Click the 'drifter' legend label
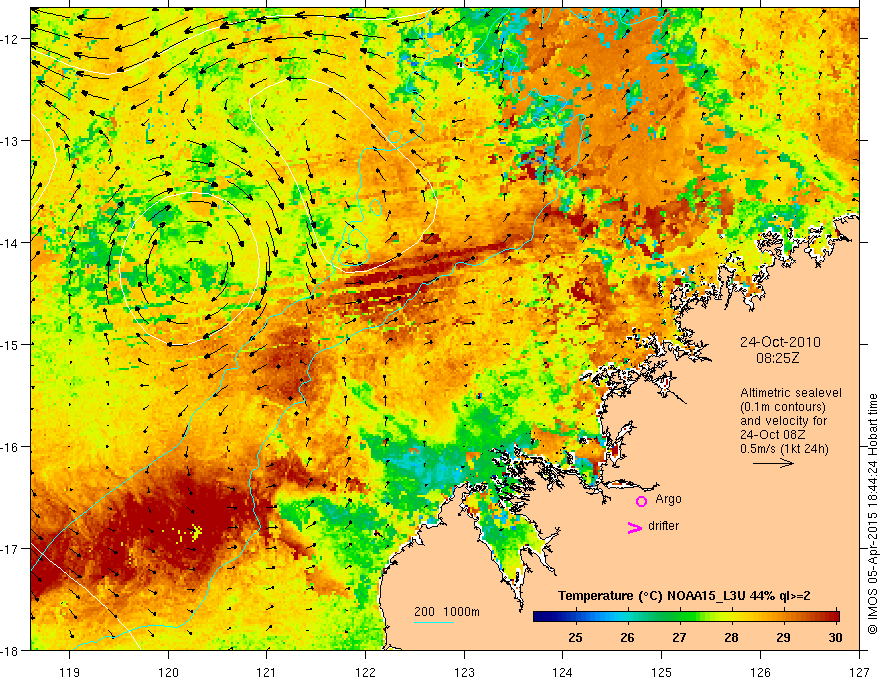The height and width of the screenshot is (680, 880). click(663, 526)
